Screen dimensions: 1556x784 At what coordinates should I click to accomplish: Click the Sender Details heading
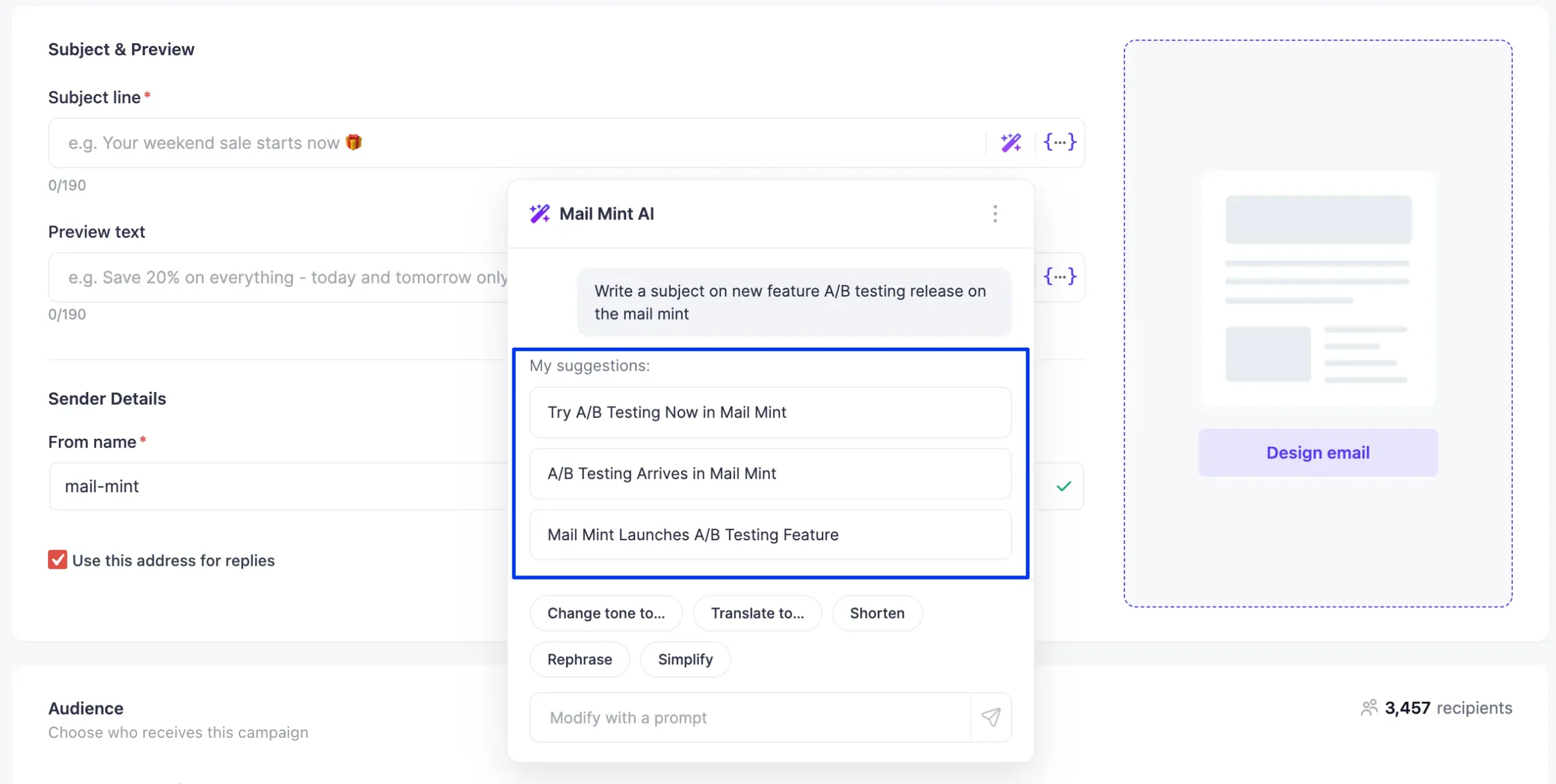(x=107, y=399)
